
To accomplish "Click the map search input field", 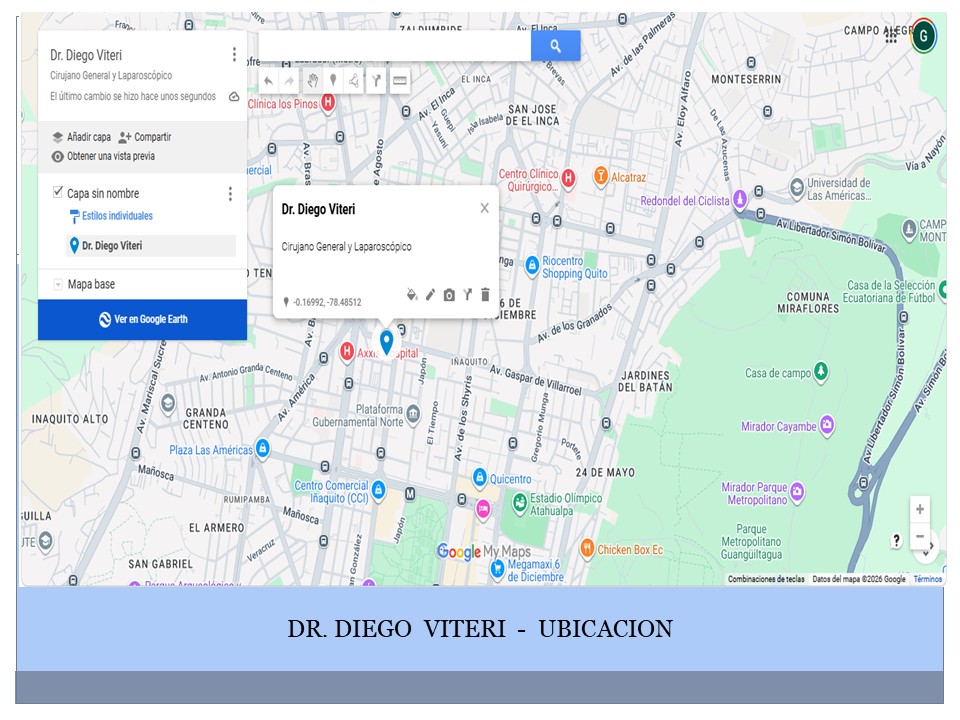I will pos(395,46).
